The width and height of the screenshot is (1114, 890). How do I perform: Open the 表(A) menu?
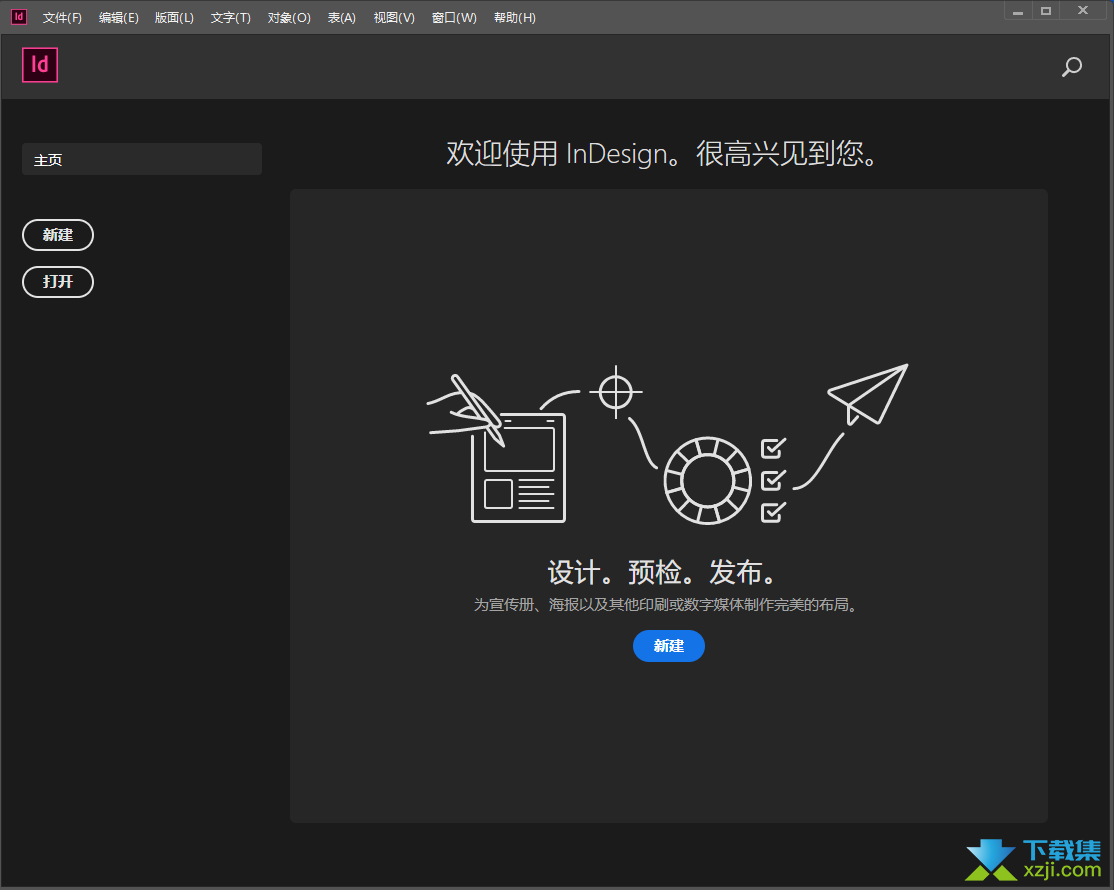point(341,18)
